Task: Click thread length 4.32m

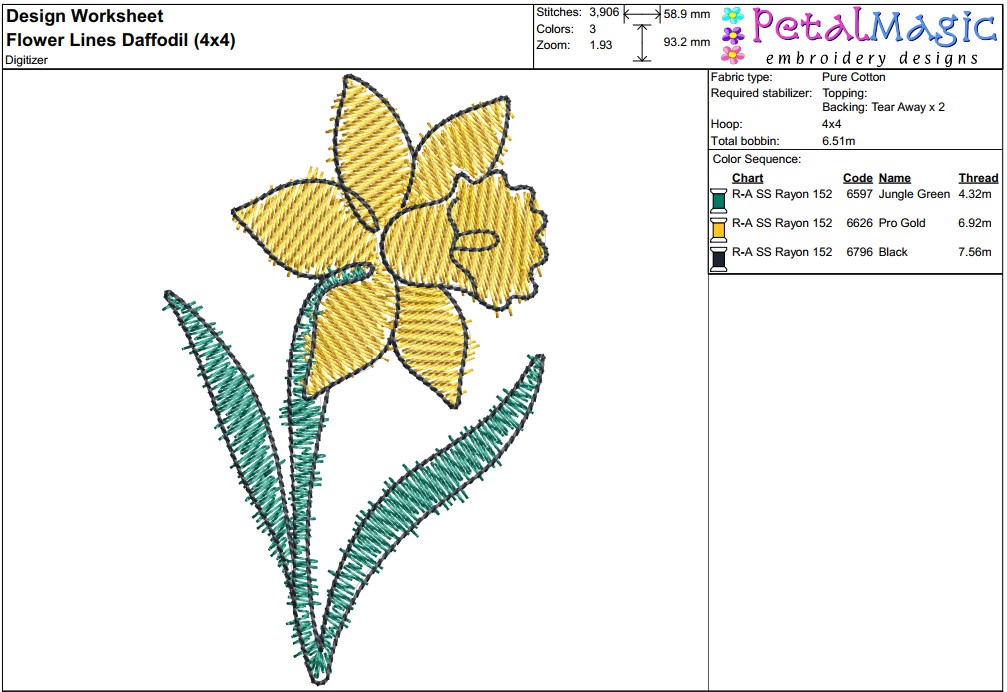Action: click(x=974, y=194)
